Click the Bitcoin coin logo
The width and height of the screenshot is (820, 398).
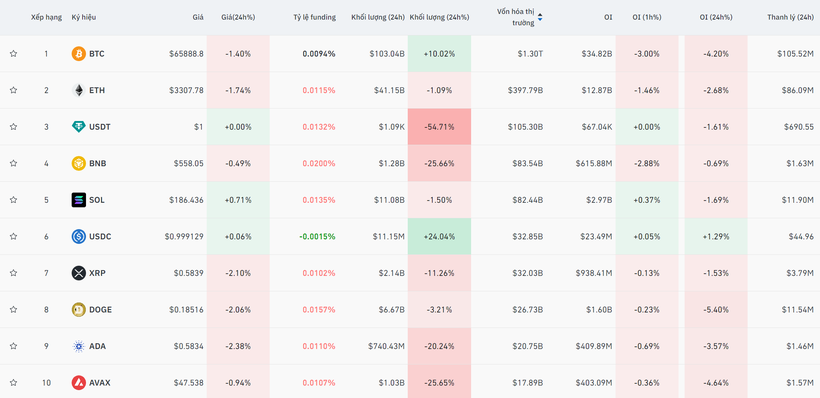(78, 53)
